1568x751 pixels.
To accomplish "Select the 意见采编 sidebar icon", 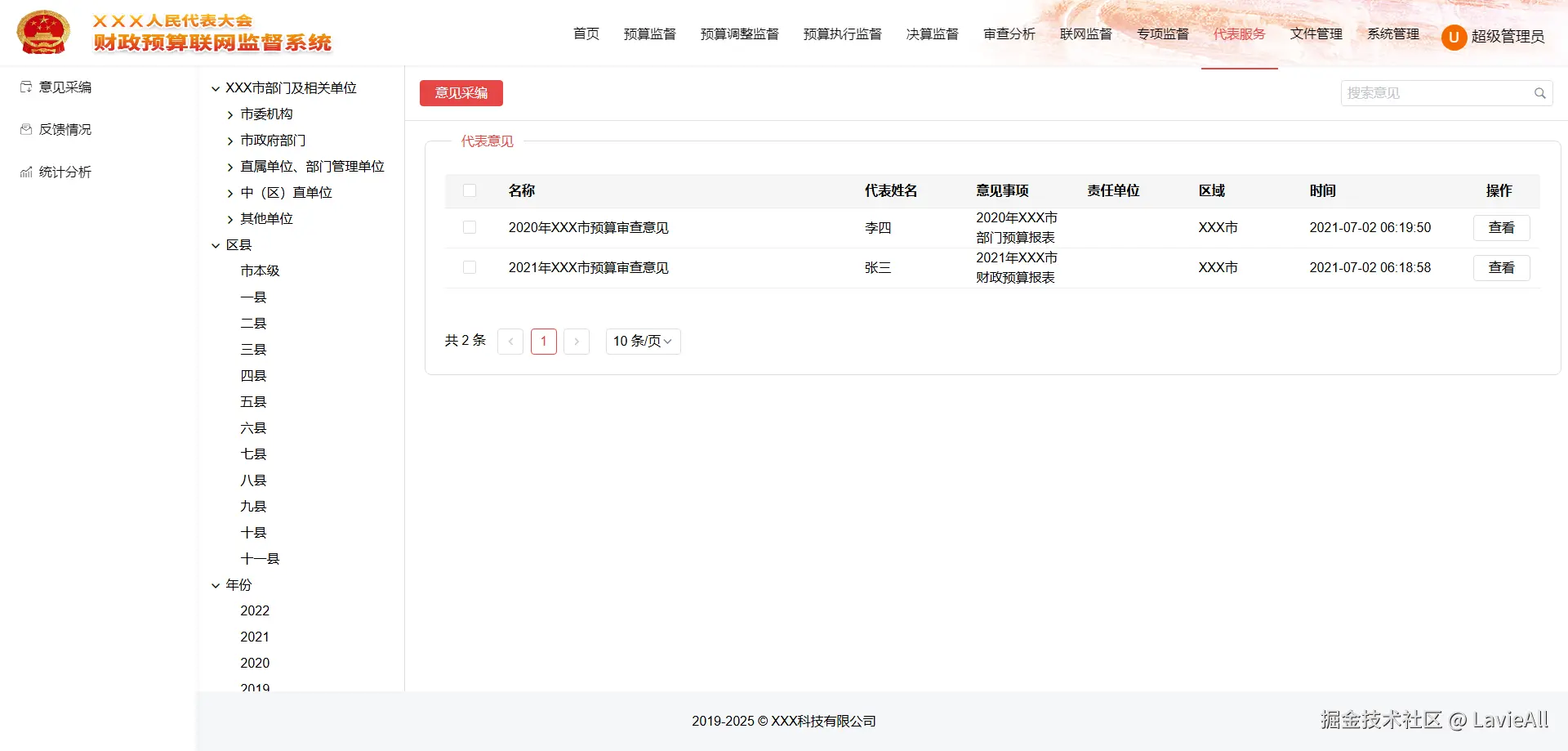I will coord(24,87).
